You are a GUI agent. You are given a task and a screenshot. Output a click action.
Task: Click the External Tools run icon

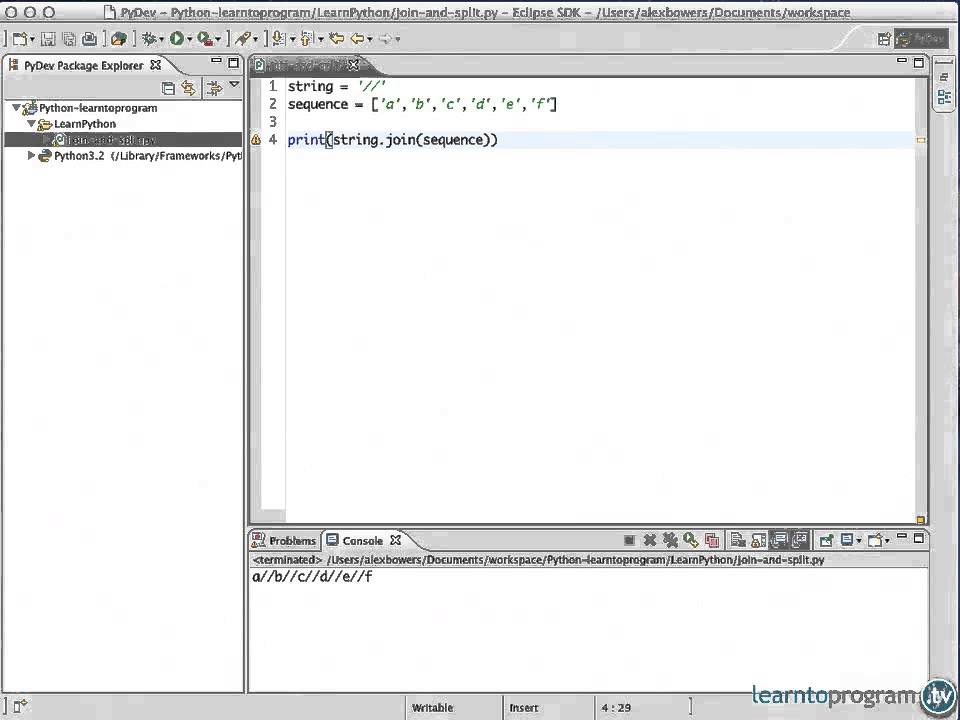pos(205,39)
